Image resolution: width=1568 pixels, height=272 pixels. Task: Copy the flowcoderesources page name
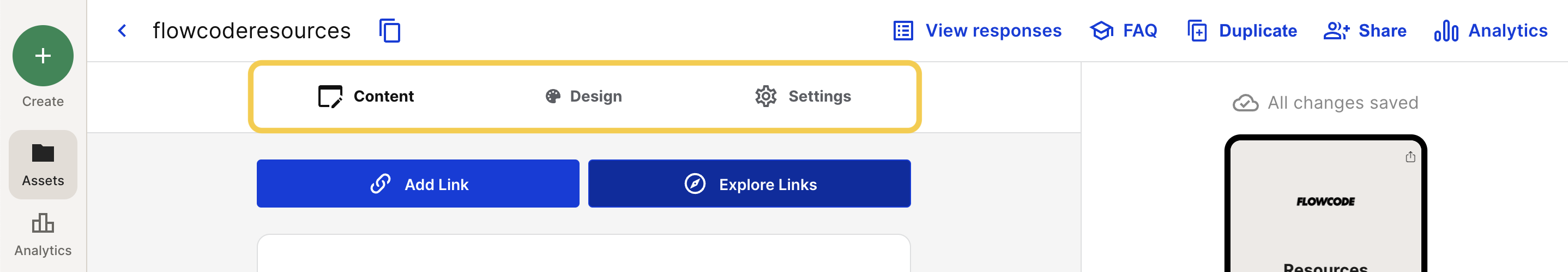pos(390,31)
